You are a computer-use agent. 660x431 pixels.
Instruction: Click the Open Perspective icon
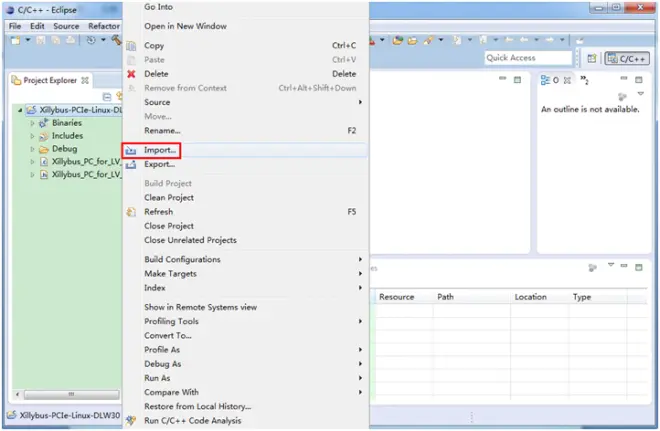(x=592, y=59)
